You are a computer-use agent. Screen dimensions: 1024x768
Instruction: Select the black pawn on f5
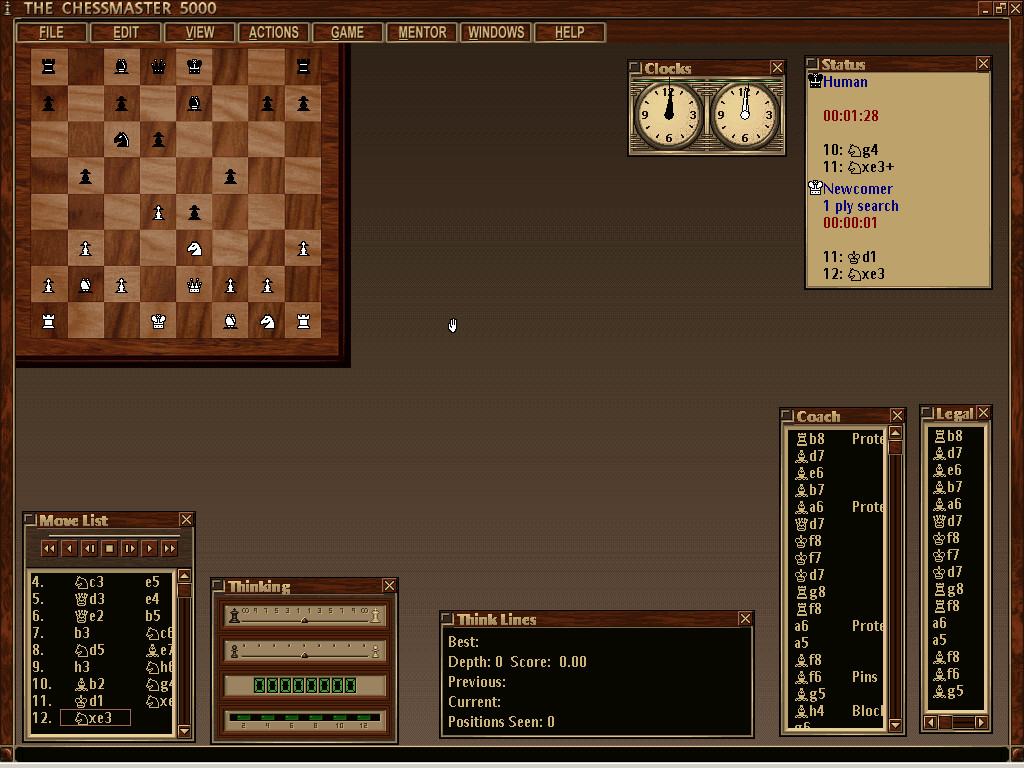tap(231, 176)
